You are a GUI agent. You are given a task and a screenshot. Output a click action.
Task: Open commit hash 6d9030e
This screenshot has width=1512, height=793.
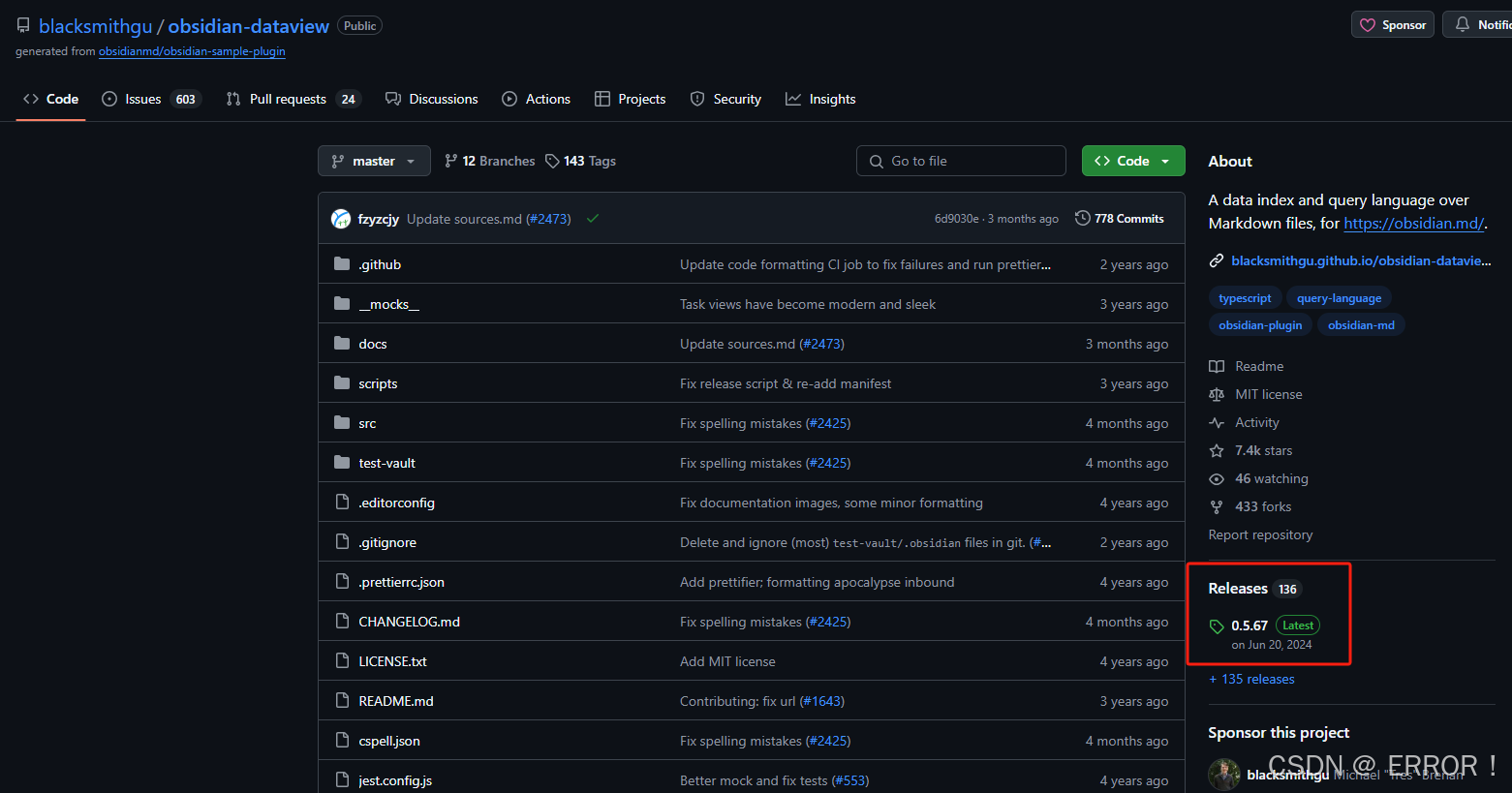[x=956, y=219]
